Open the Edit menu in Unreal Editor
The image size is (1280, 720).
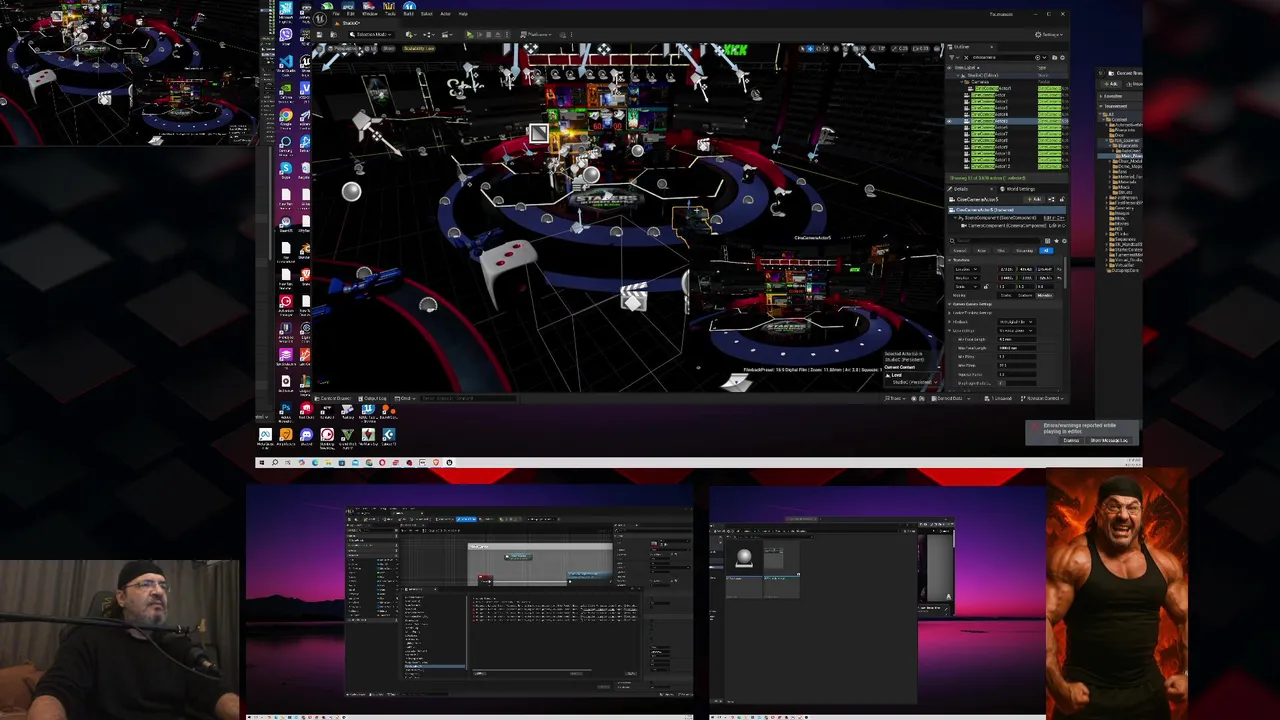coord(350,14)
